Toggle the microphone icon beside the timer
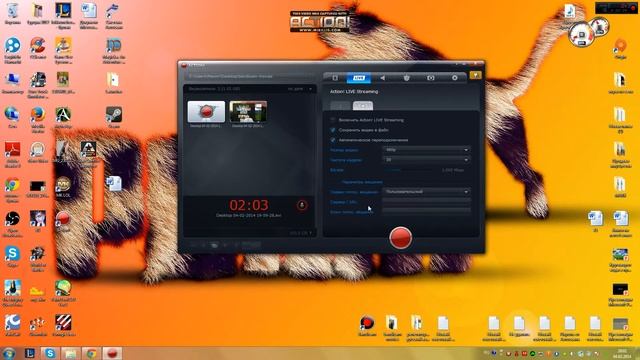 pos(302,205)
